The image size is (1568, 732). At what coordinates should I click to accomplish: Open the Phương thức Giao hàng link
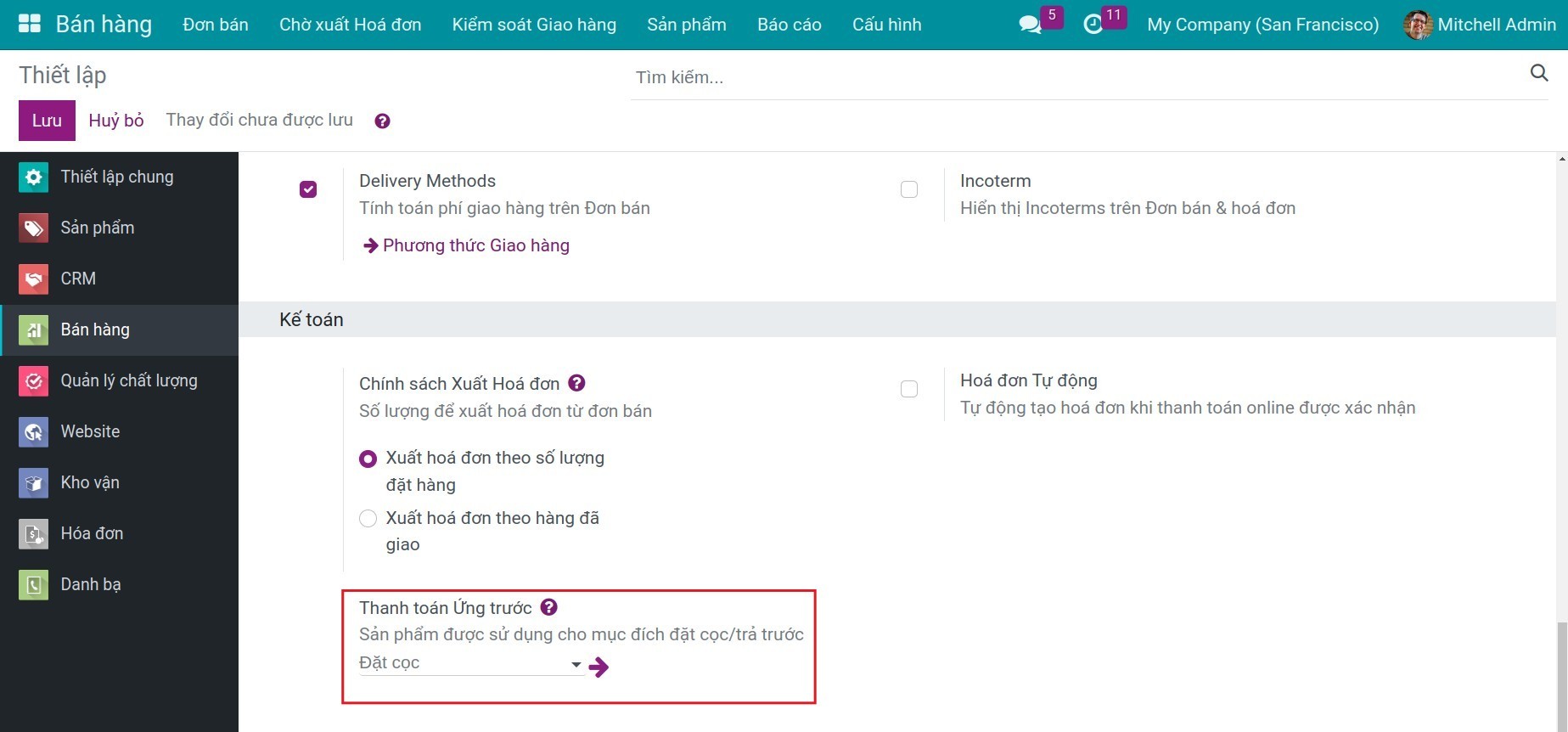click(x=475, y=245)
